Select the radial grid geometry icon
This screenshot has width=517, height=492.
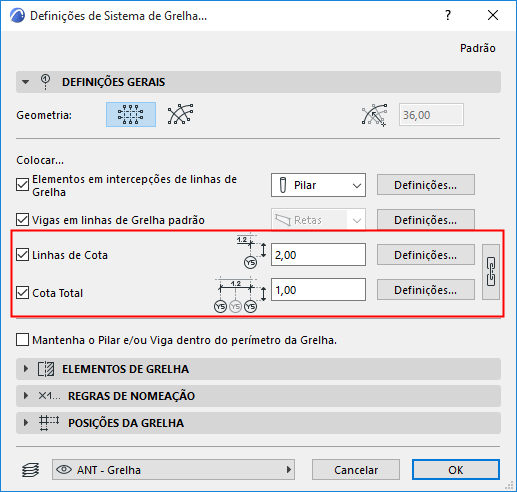(180, 114)
